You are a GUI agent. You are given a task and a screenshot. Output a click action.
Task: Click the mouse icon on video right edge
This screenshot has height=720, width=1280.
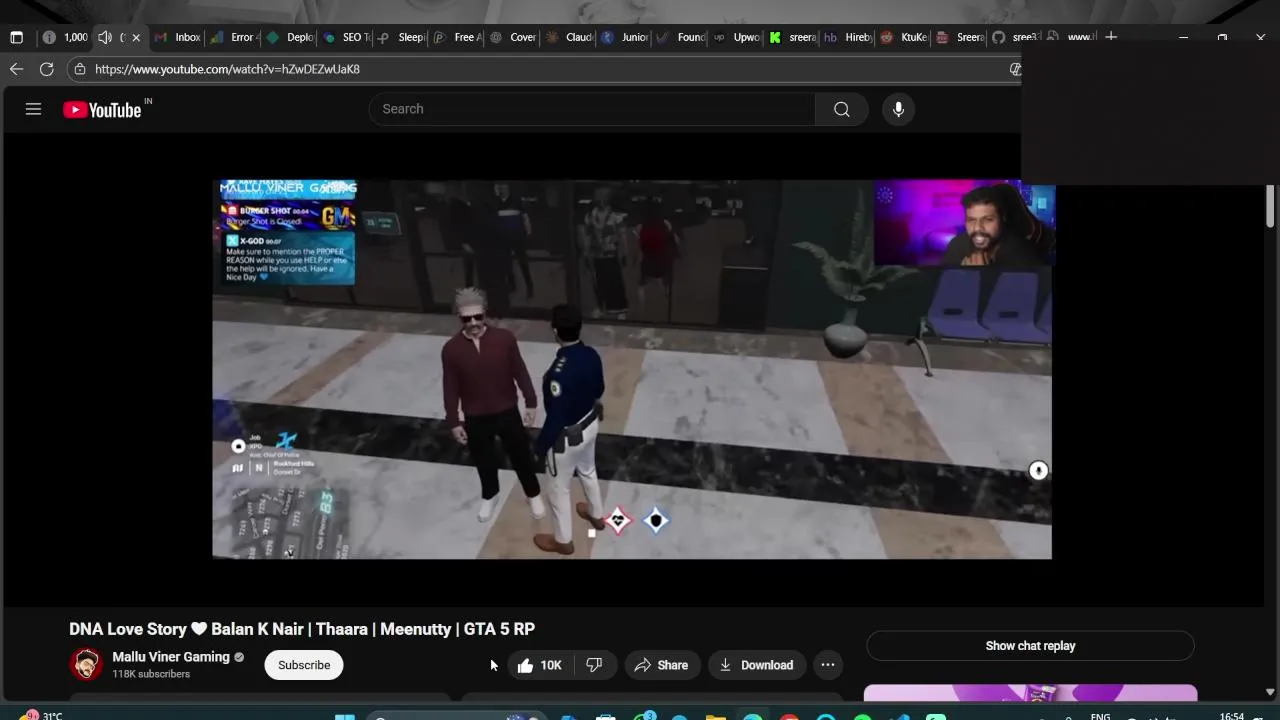tap(1038, 470)
